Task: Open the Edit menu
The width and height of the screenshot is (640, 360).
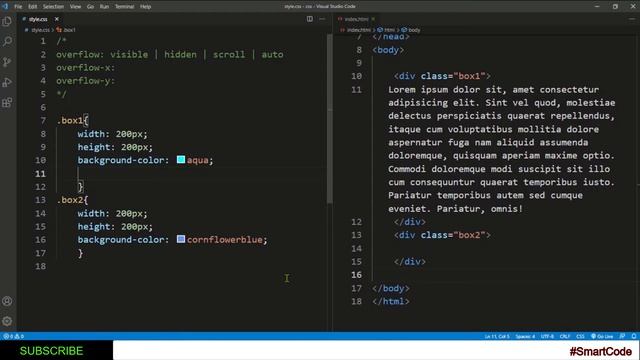Action: 33,7
